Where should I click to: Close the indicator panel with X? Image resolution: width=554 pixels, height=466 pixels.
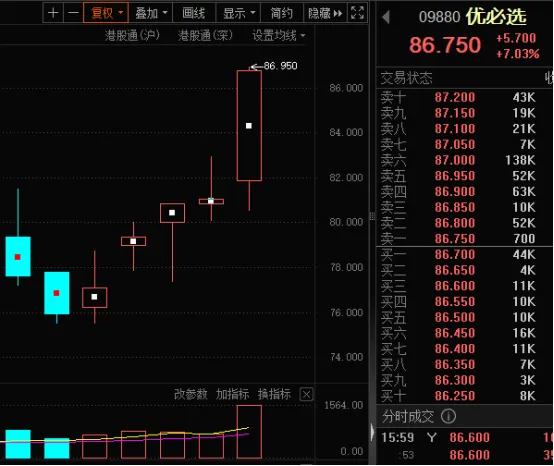click(306, 395)
